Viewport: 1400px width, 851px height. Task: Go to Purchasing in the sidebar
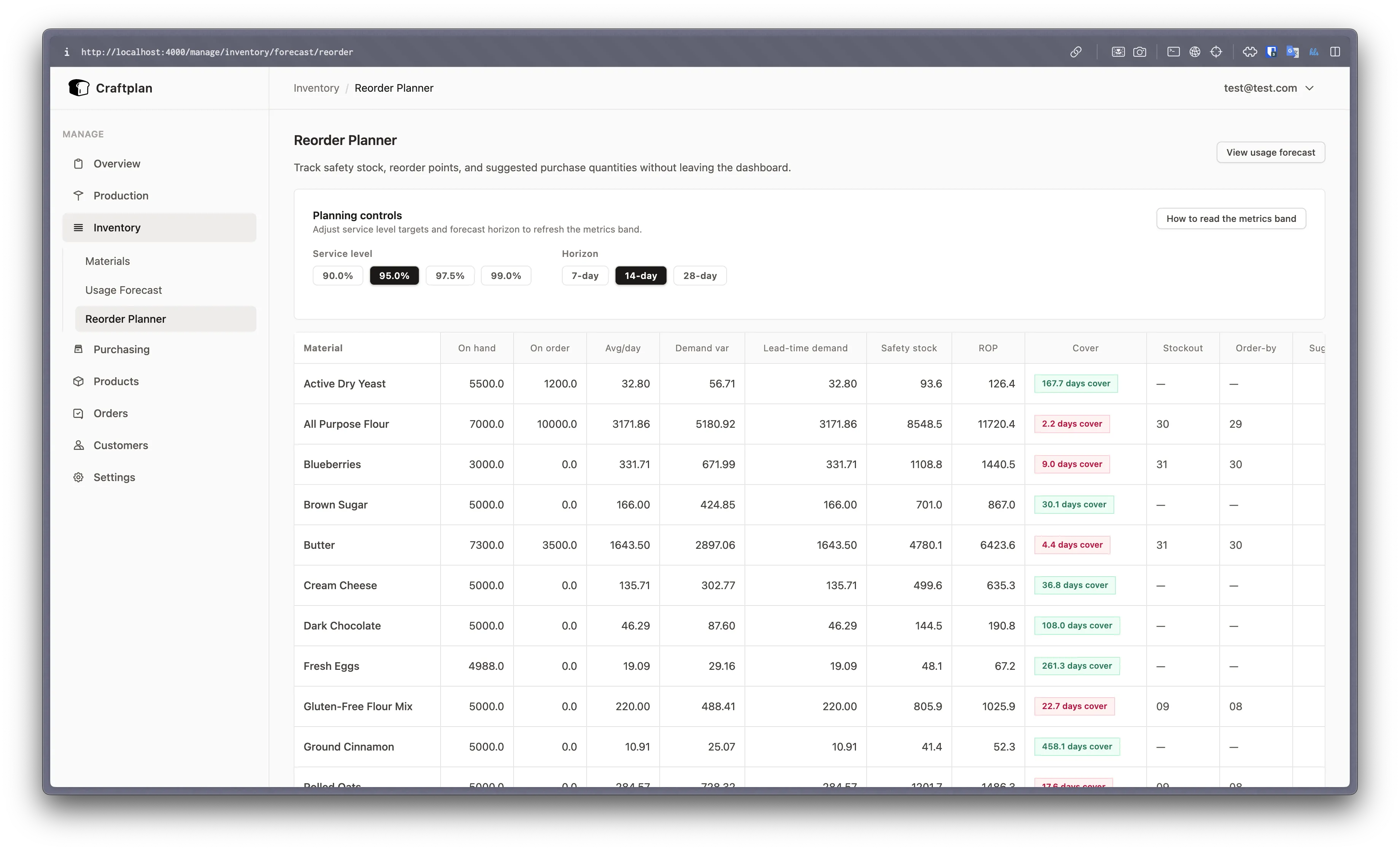click(x=121, y=349)
